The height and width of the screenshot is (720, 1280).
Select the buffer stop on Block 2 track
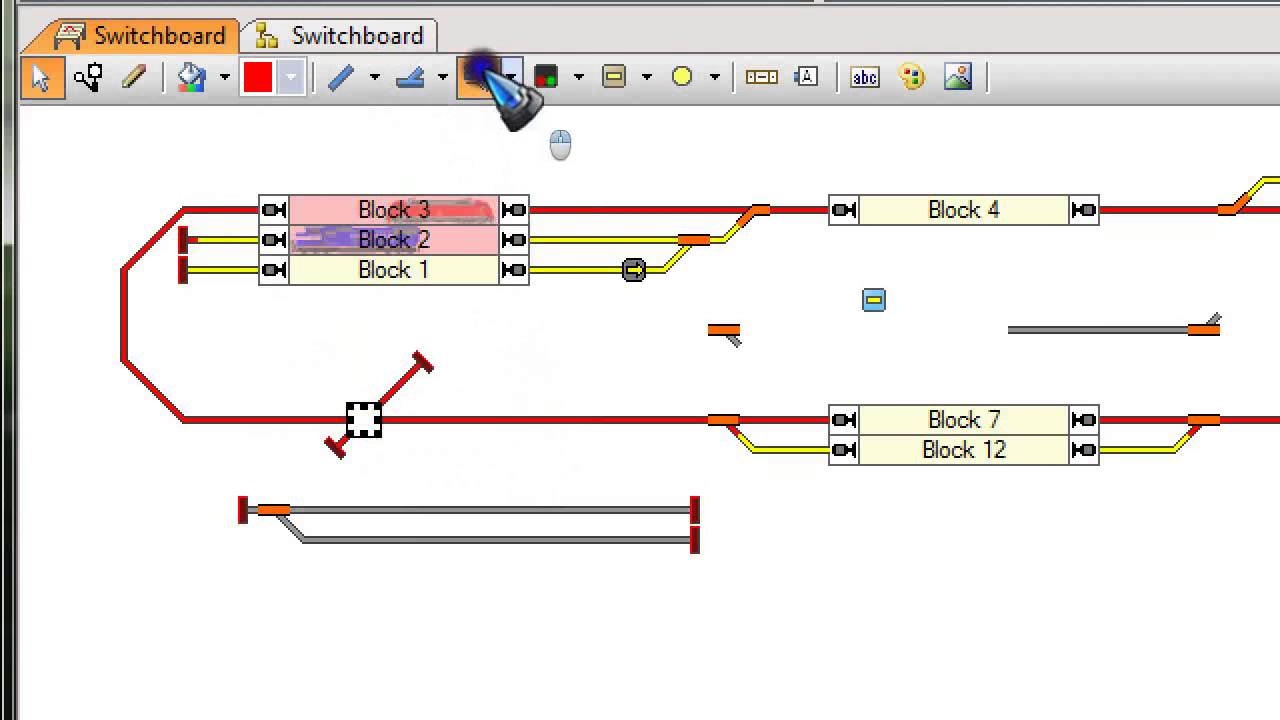coord(184,240)
